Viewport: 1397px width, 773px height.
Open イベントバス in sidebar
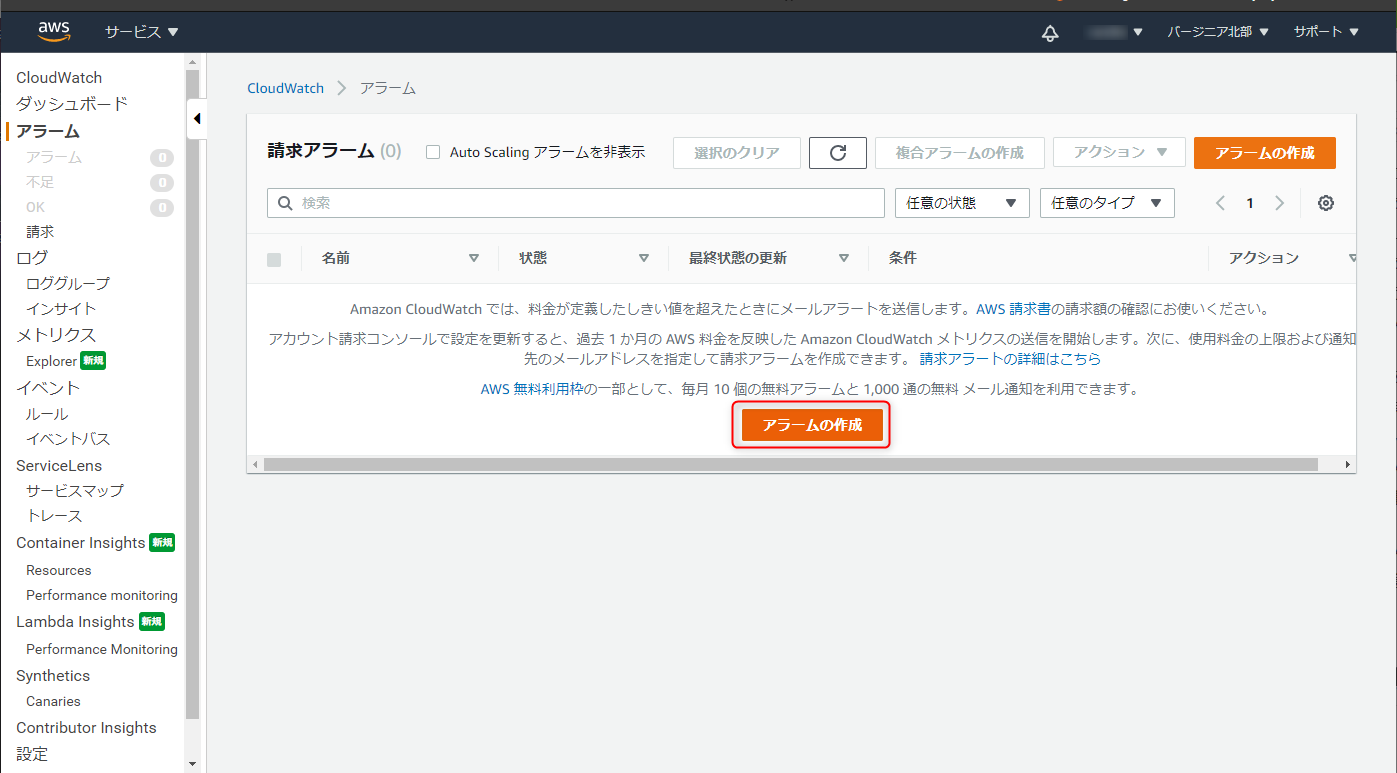(x=68, y=439)
